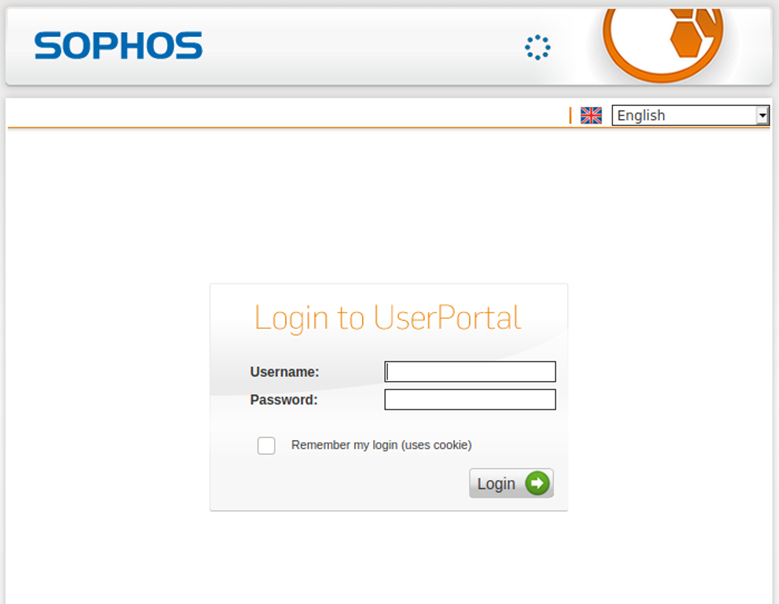Screen dimensions: 779x604
Task: Enable the Remember my login checkbox
Action: click(266, 446)
